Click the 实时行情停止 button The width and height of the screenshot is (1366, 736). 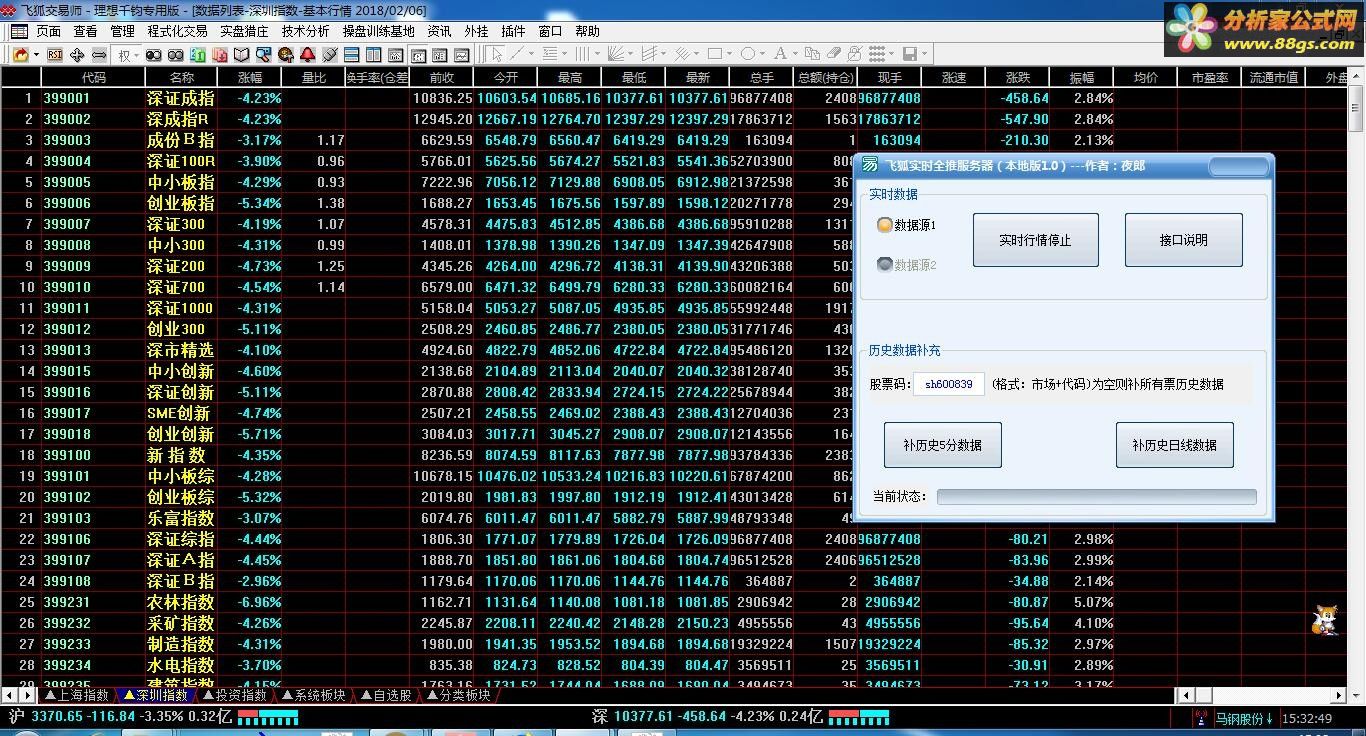[1035, 240]
